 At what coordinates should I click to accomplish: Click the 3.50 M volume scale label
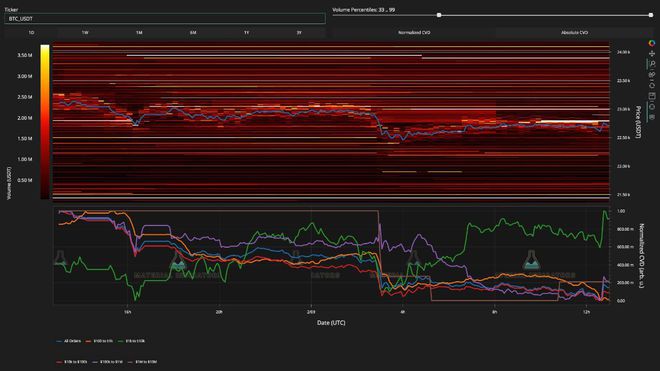point(24,55)
